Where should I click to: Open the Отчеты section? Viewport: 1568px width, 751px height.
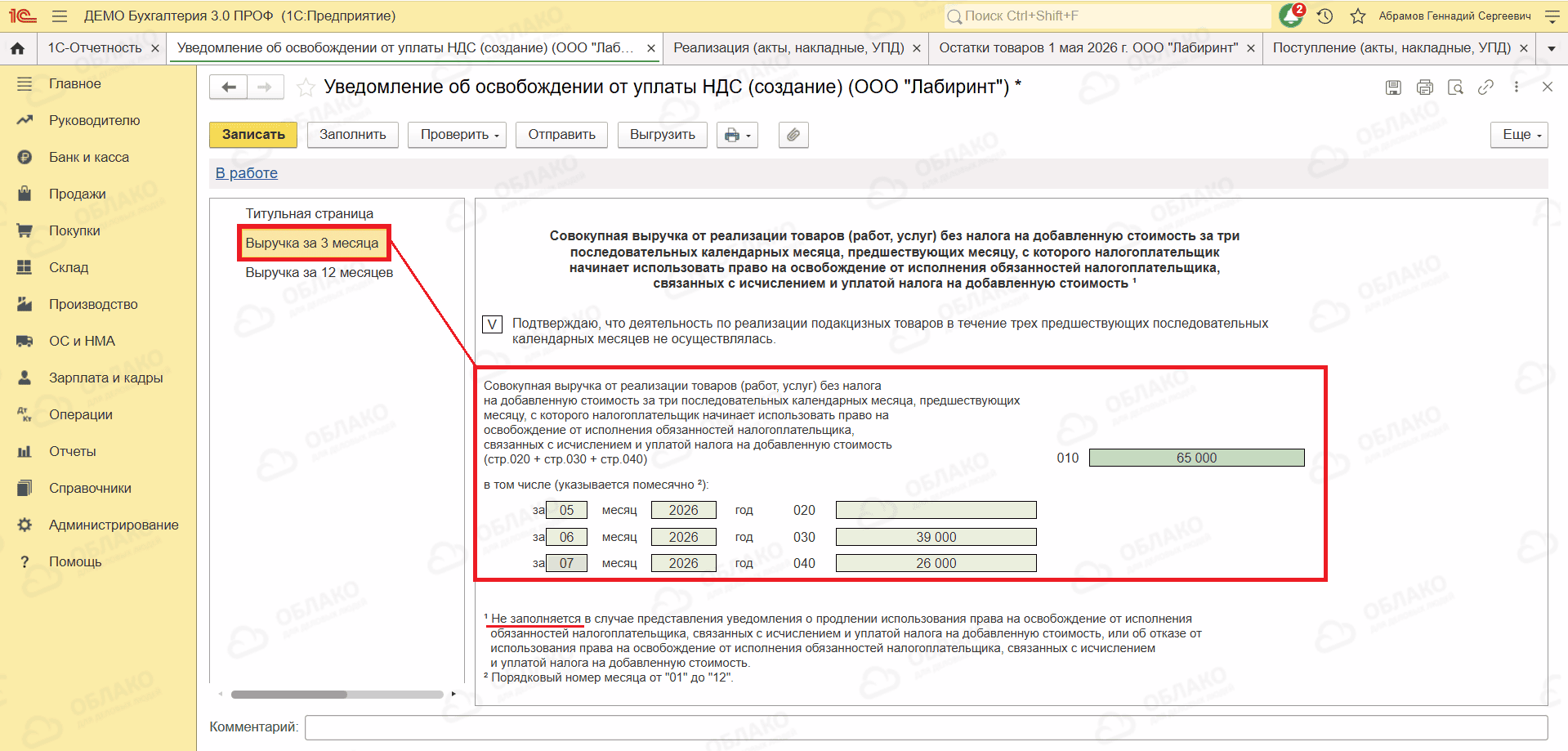click(72, 451)
